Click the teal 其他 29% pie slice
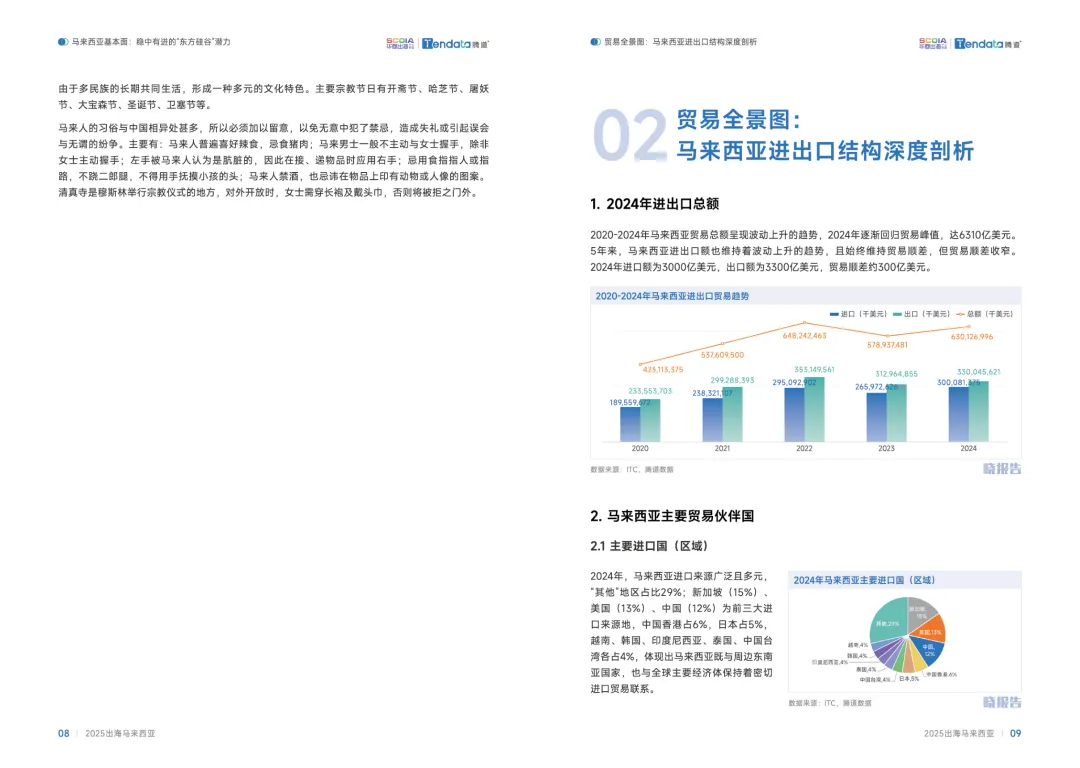Viewport: 1080px width, 768px height. pyautogui.click(x=888, y=620)
